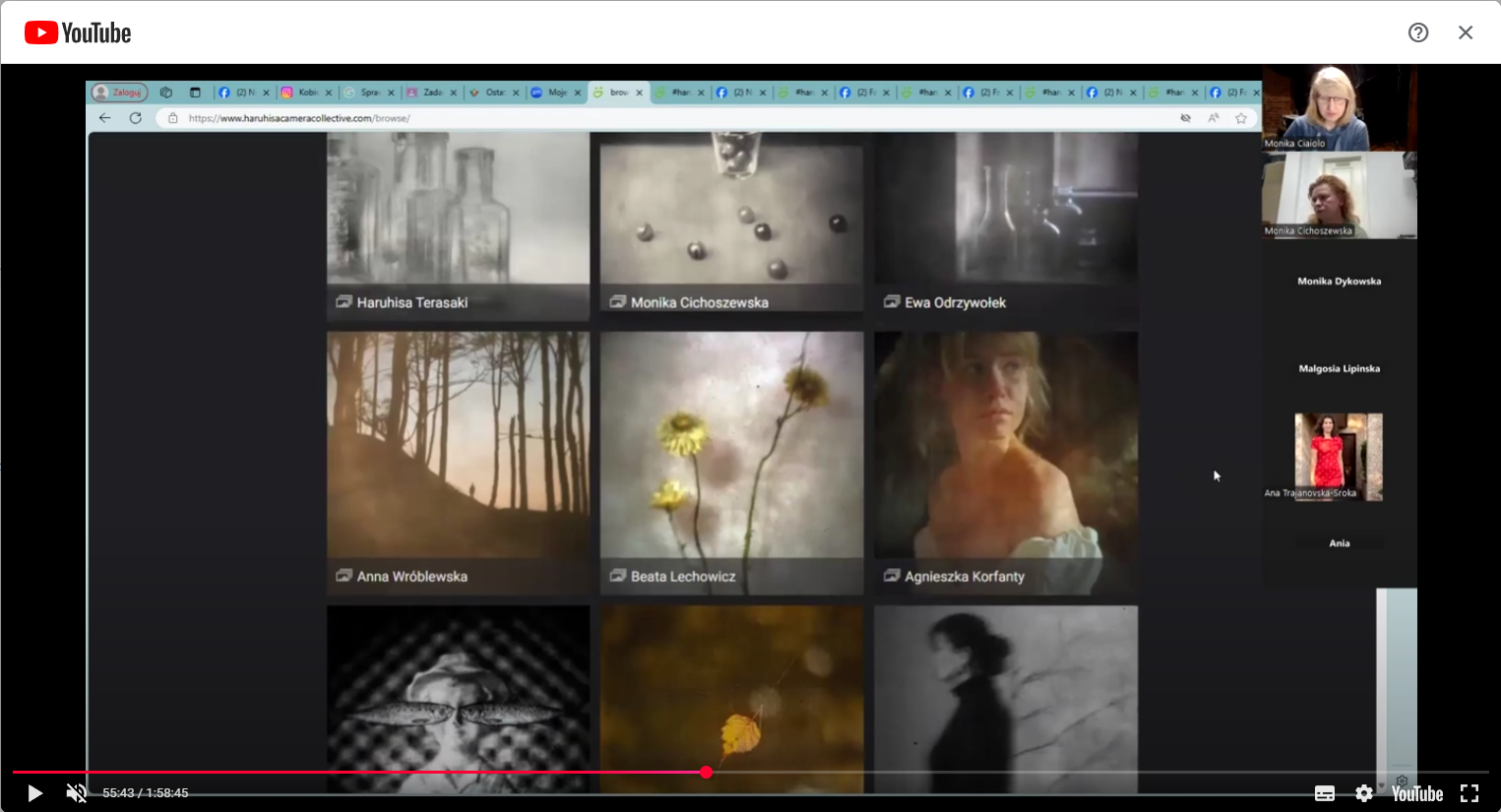This screenshot has width=1501, height=812.
Task: Open the player settings gear
Action: [1364, 793]
